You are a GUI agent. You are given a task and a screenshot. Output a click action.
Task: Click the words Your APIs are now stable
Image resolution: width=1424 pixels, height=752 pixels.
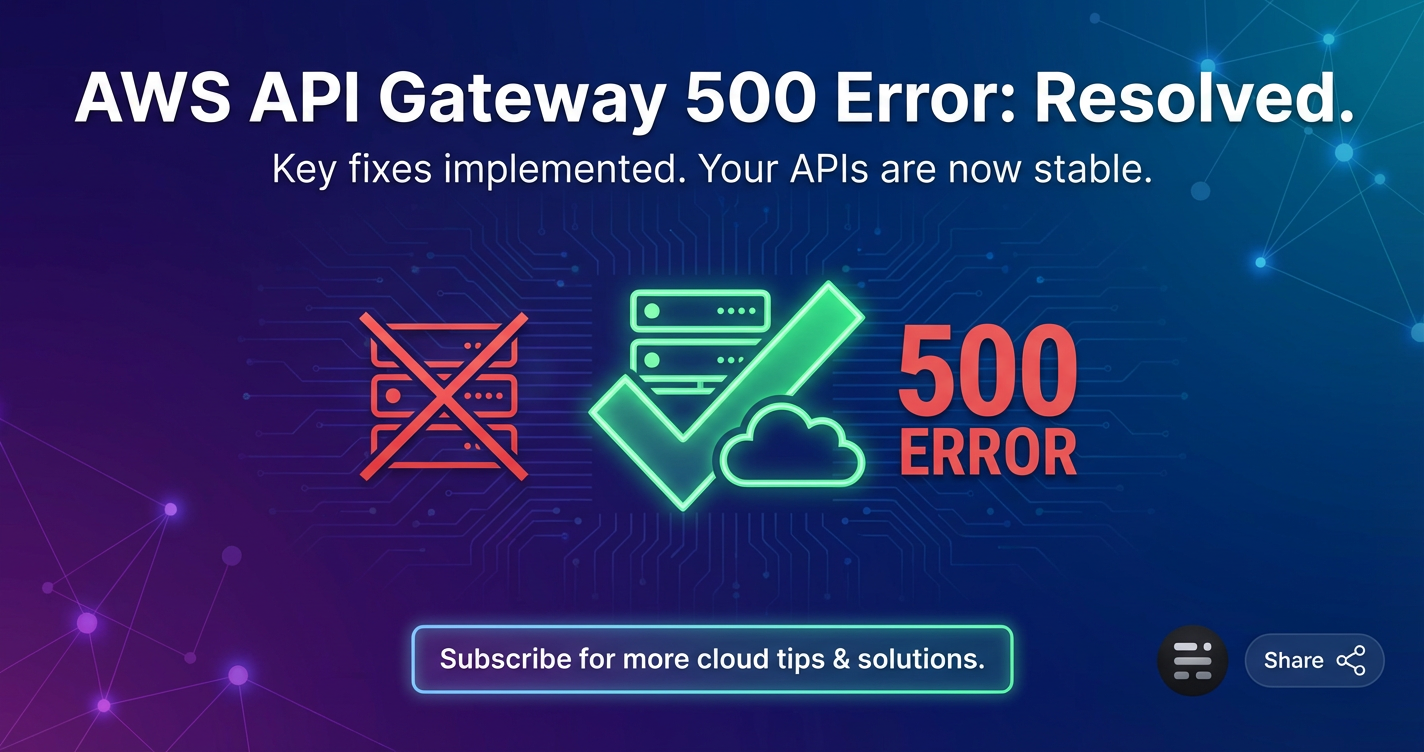926,170
